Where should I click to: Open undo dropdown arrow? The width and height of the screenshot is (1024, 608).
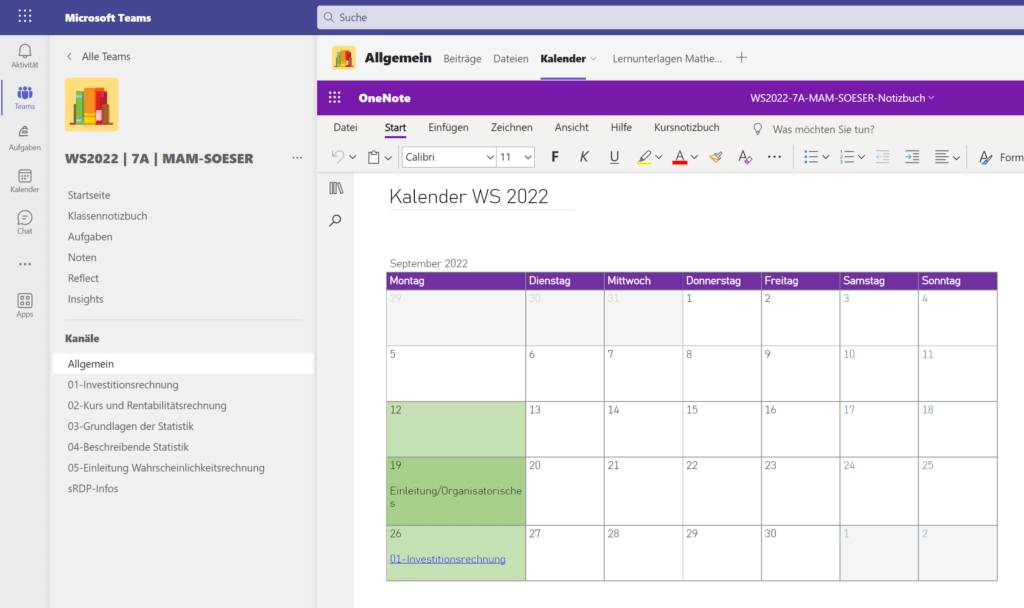point(353,157)
